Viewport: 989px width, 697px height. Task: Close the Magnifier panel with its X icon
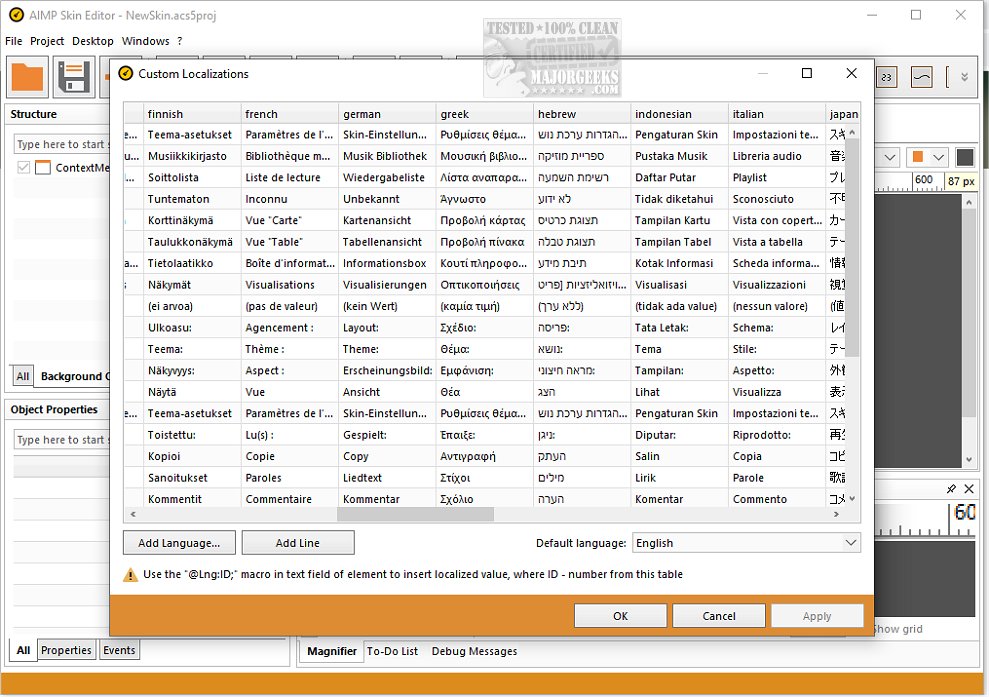(968, 489)
